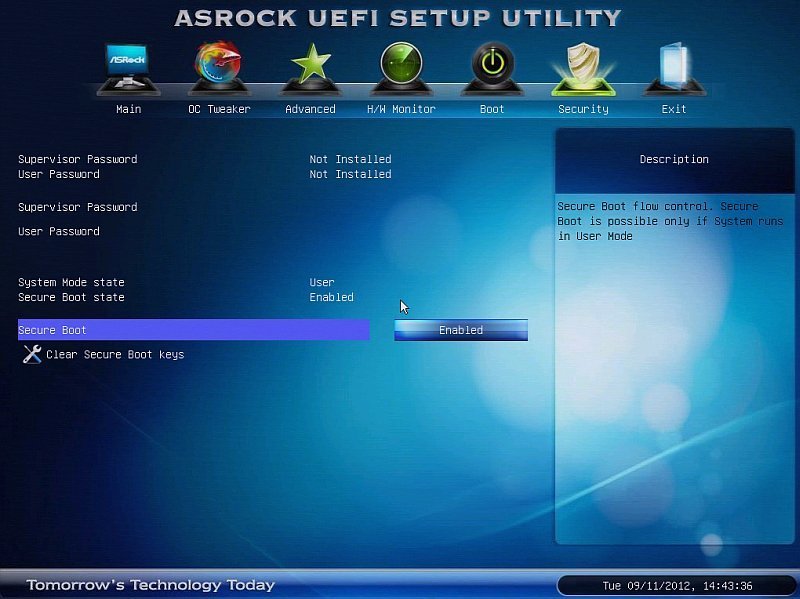Go to the Exit tab label
Viewport: 800px width, 599px height.
coord(674,109)
